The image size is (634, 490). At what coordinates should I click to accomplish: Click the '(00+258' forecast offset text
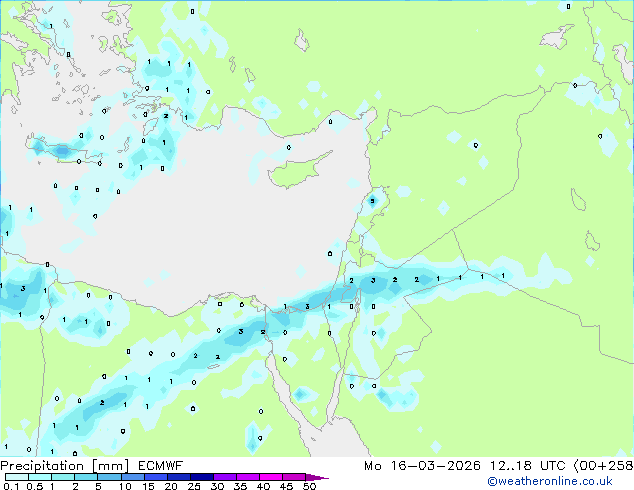coord(603,466)
